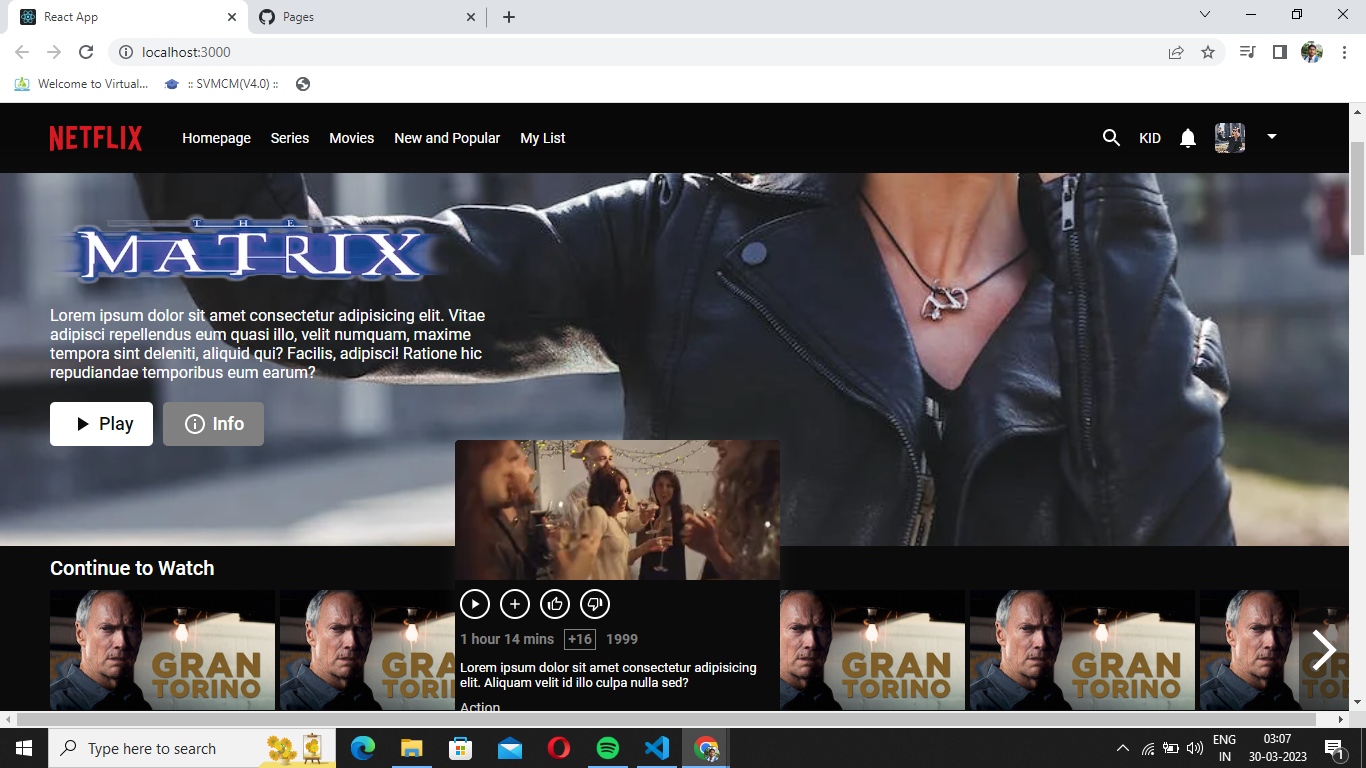Click The Matrix title logo

click(250, 250)
